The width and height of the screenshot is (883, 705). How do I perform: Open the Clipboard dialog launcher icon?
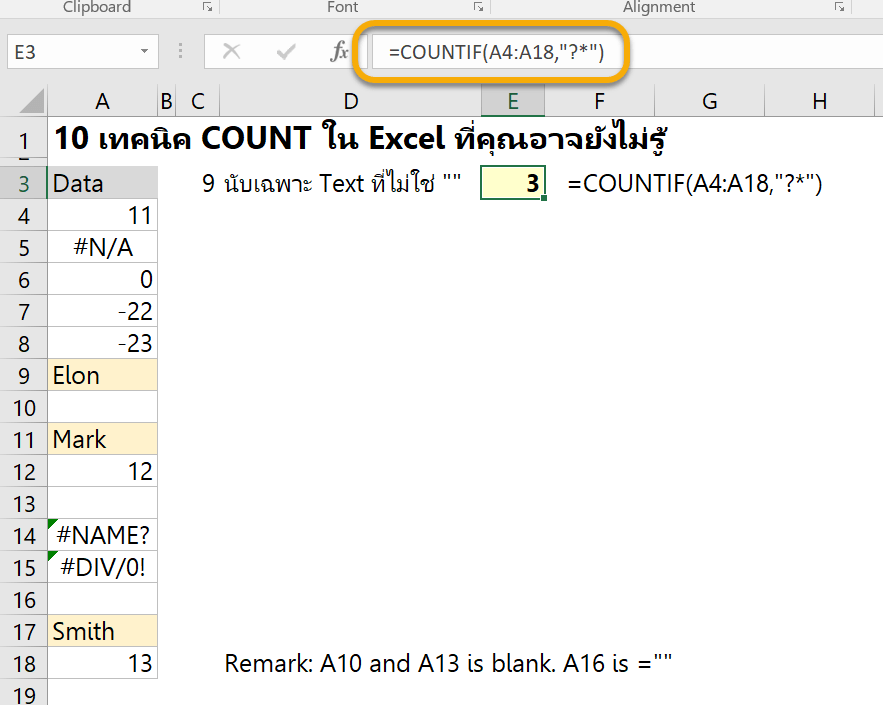[207, 7]
